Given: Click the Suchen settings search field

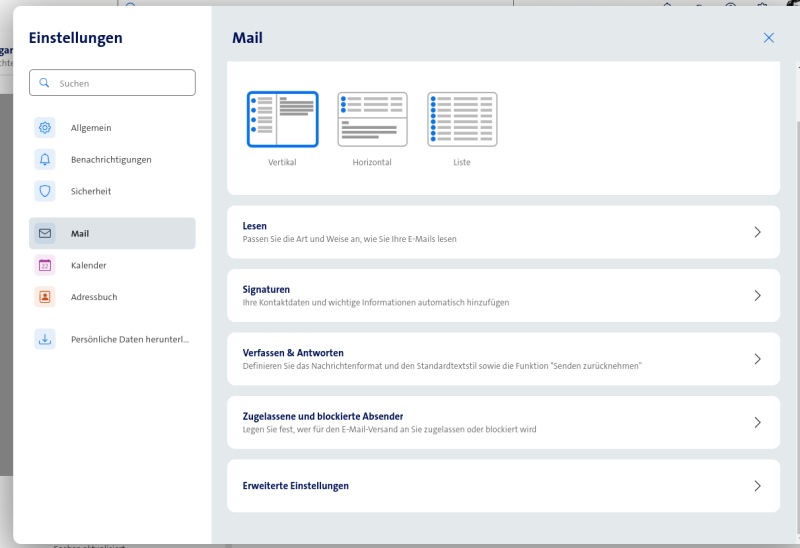Looking at the screenshot, I should tap(120, 83).
